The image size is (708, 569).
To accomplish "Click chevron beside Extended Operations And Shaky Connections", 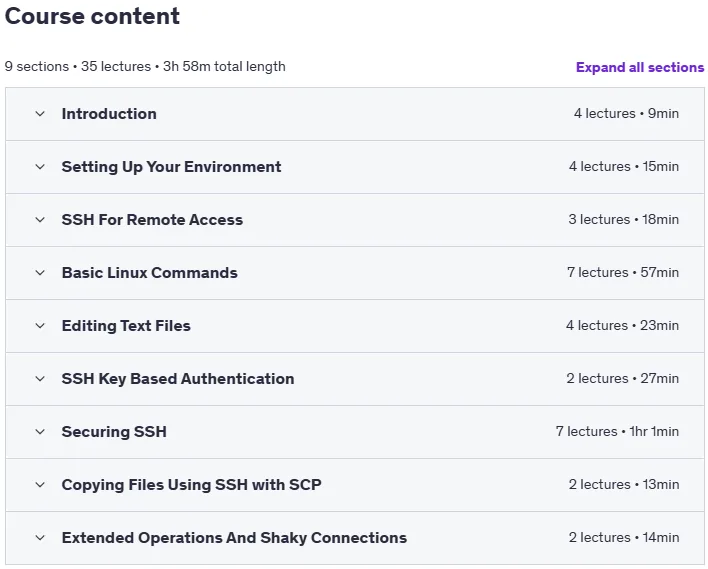I will click(40, 538).
